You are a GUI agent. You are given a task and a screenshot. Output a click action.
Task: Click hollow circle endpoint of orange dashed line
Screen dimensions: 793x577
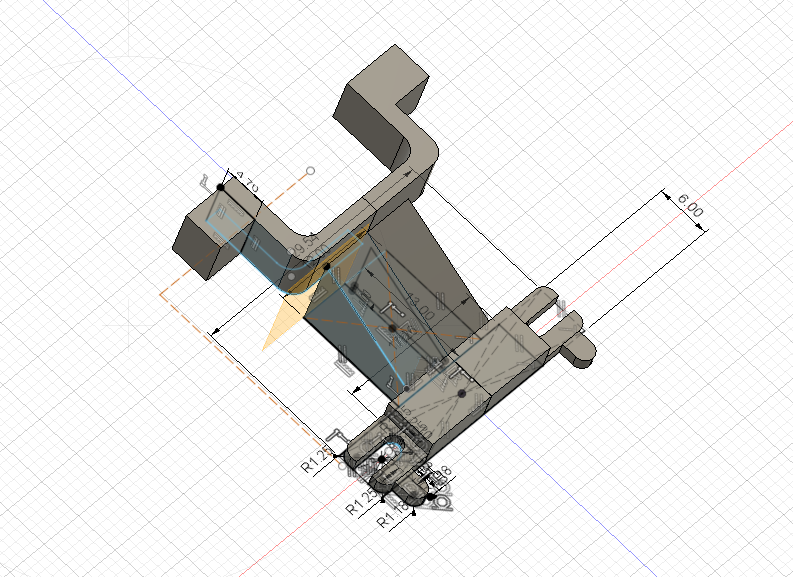310,171
